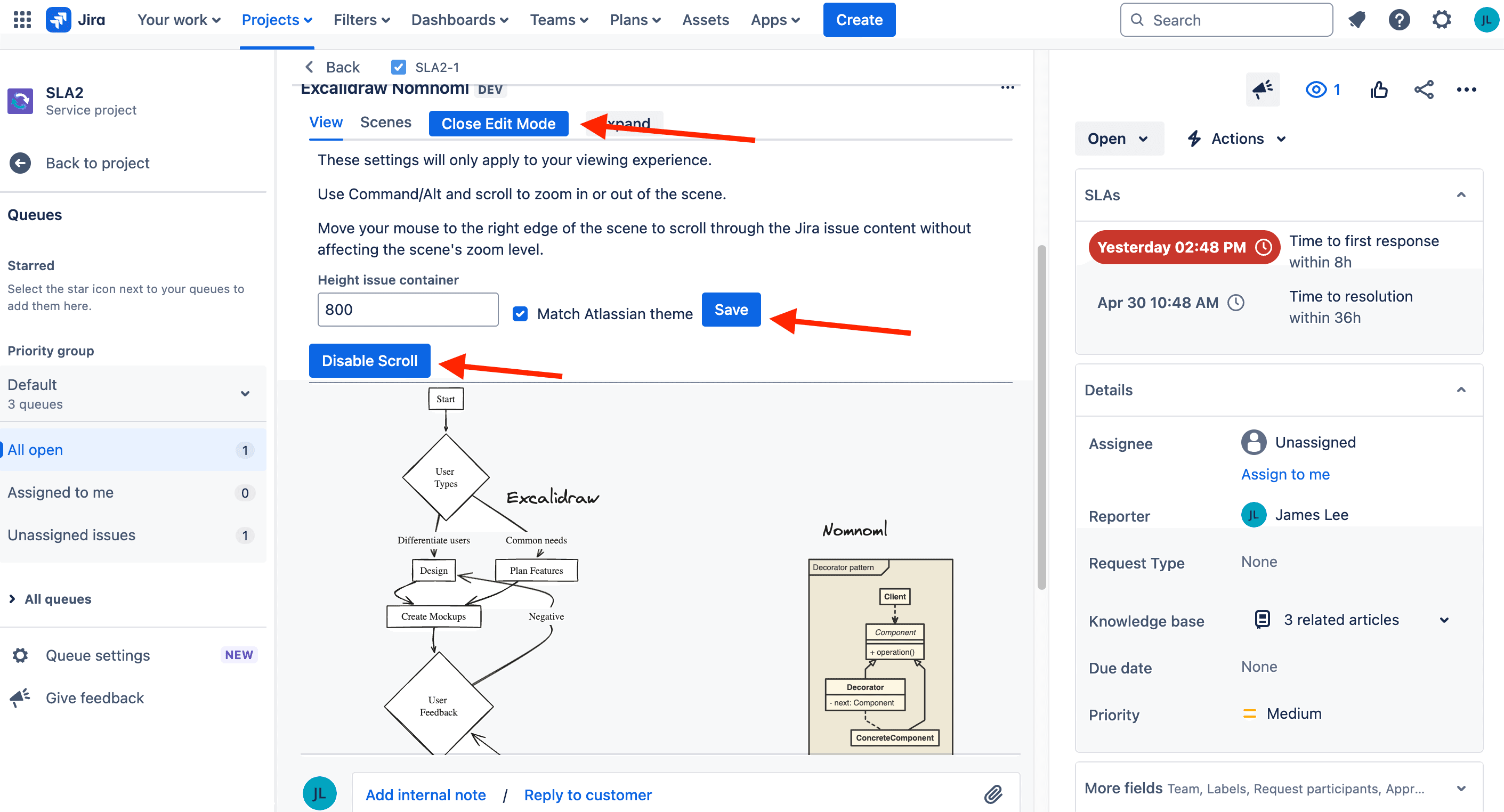Screen dimensions: 1504x812
Task: Open the notifications bell icon
Action: click(1356, 20)
